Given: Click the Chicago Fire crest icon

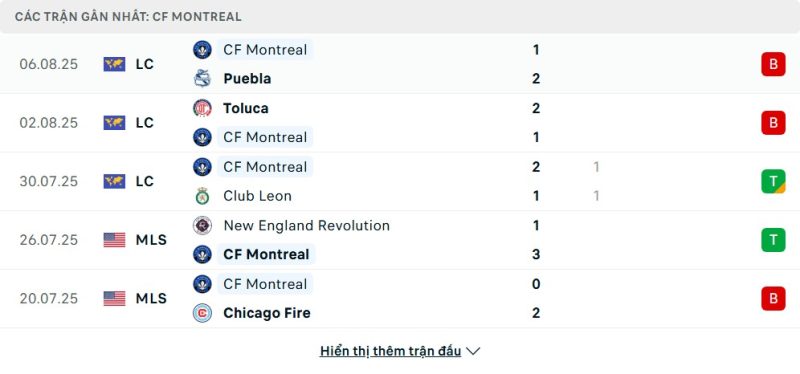Looking at the screenshot, I should pos(203,313).
